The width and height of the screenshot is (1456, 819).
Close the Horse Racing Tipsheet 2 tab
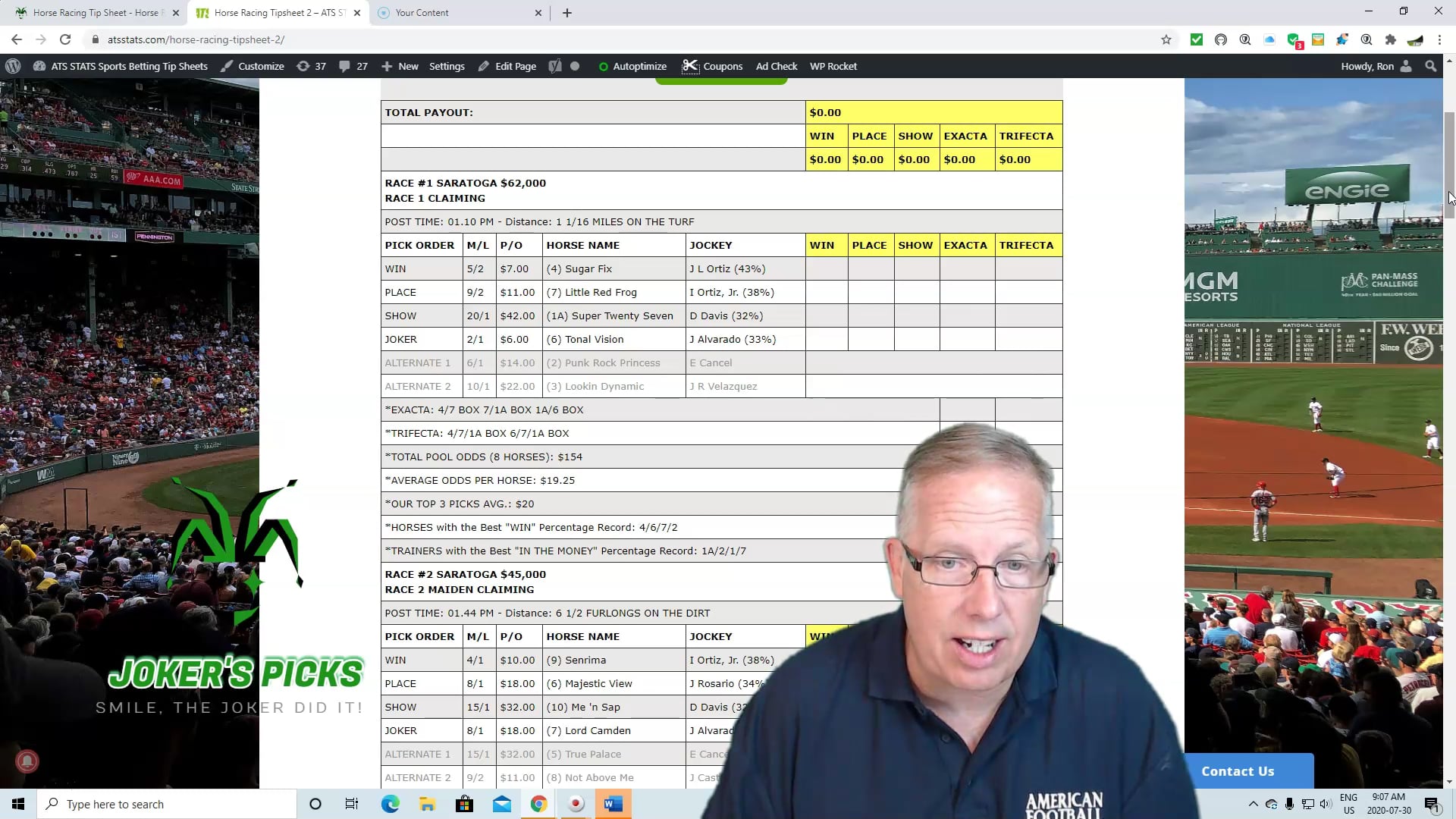pos(357,12)
